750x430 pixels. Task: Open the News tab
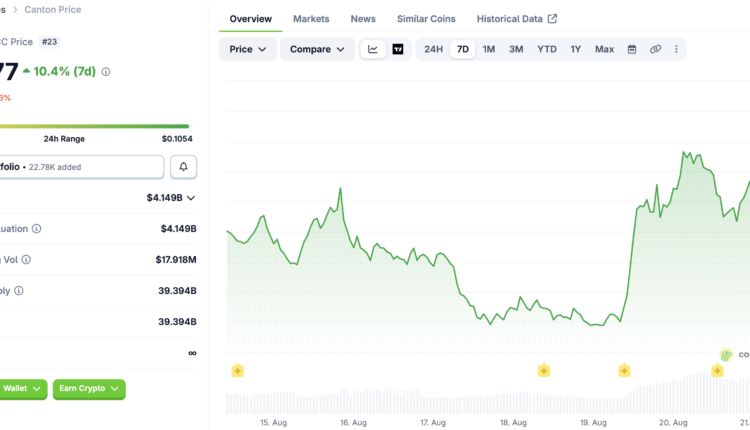tap(363, 19)
